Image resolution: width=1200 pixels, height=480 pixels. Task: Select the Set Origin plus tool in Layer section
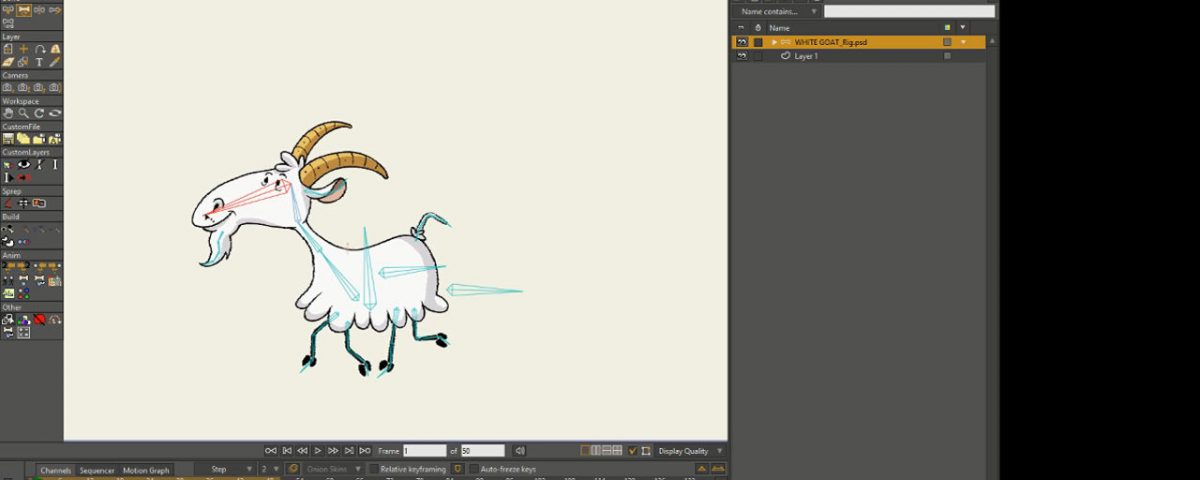tap(23, 48)
